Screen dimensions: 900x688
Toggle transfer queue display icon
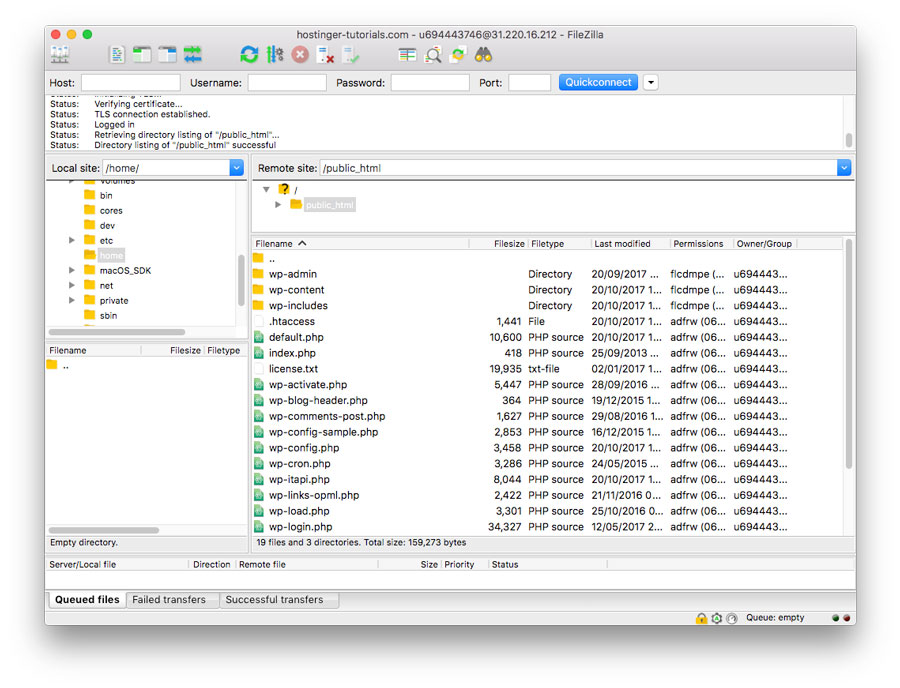click(x=192, y=55)
